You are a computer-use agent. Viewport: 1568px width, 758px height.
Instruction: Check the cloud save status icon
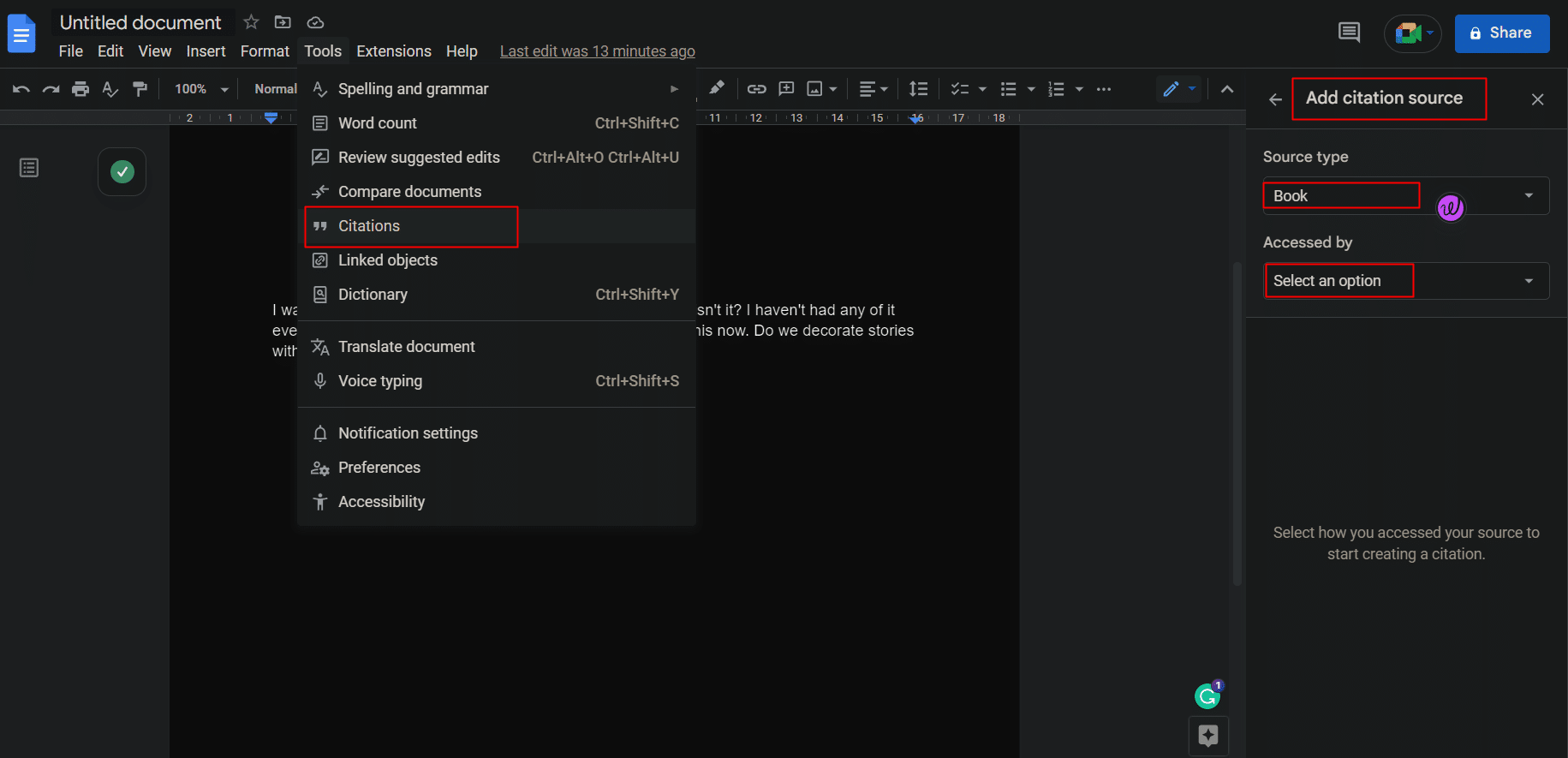[x=315, y=22]
